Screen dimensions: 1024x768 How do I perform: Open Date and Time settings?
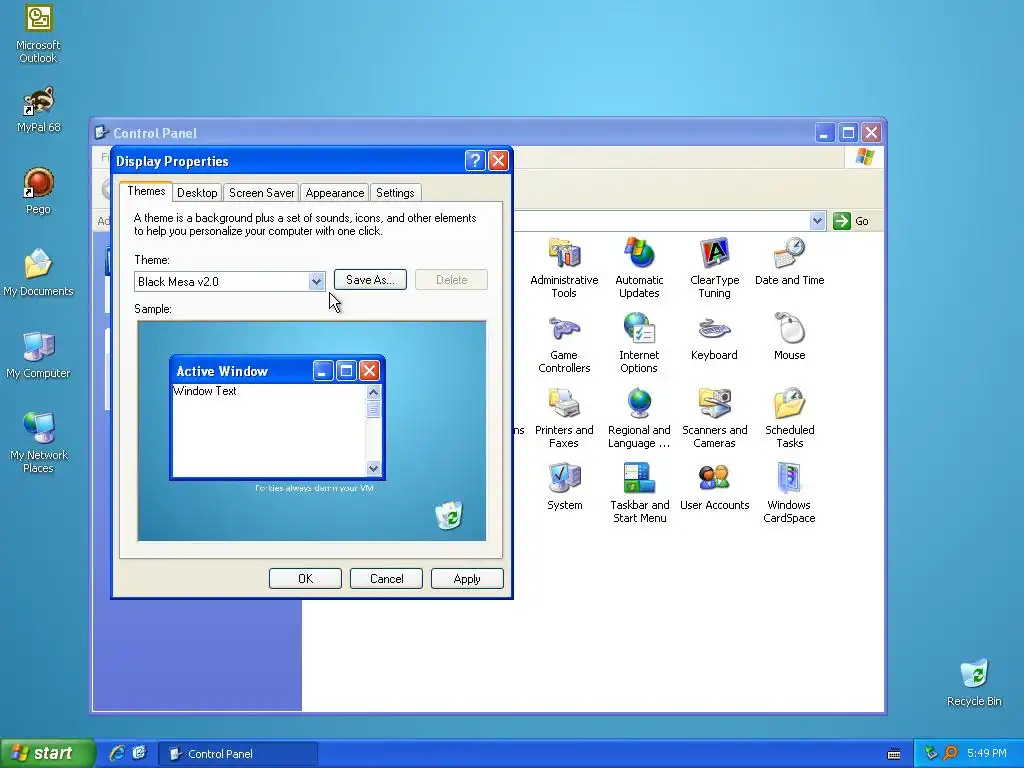789,262
